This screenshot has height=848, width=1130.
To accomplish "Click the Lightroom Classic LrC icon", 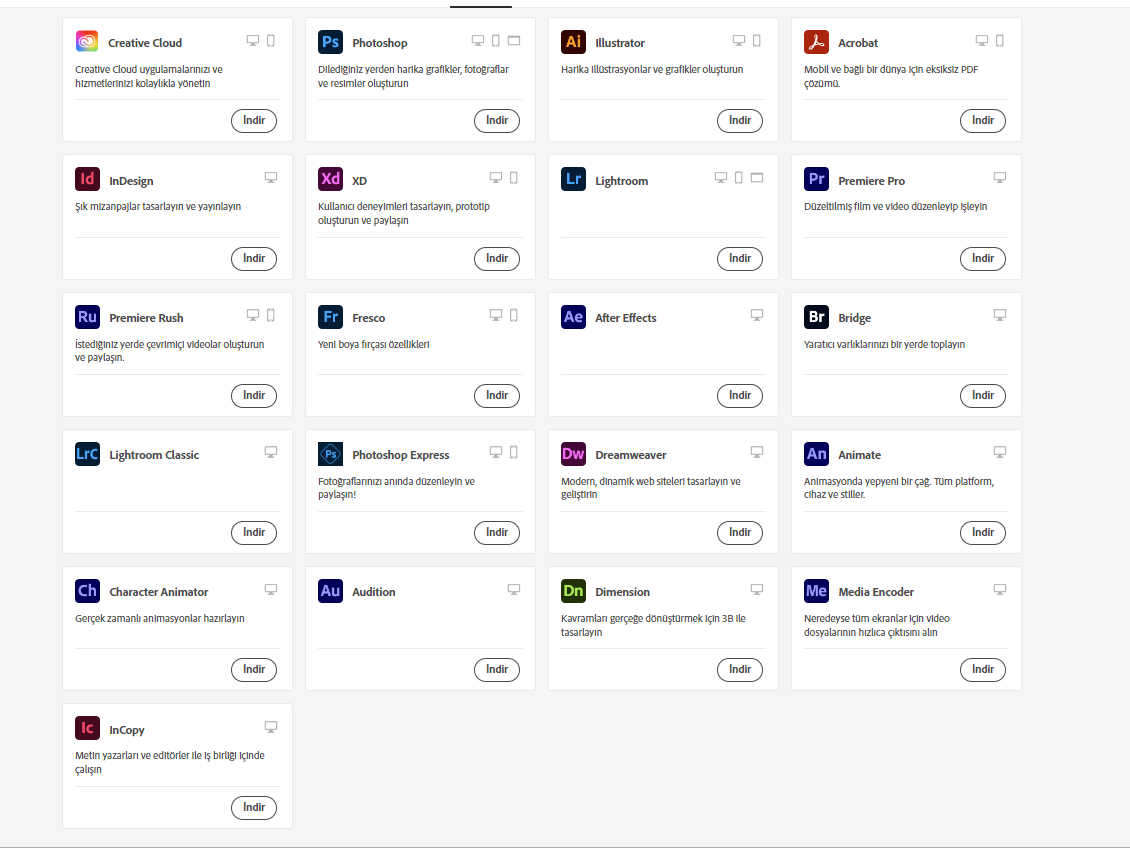I will pyautogui.click(x=87, y=453).
